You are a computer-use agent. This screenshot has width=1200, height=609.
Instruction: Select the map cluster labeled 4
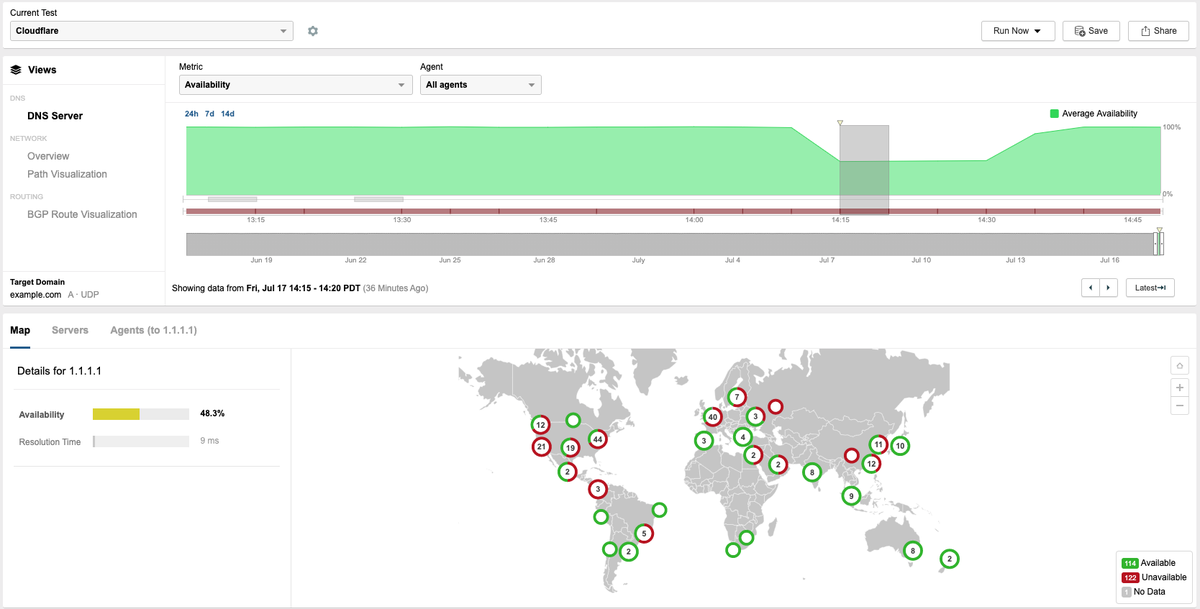pos(743,437)
